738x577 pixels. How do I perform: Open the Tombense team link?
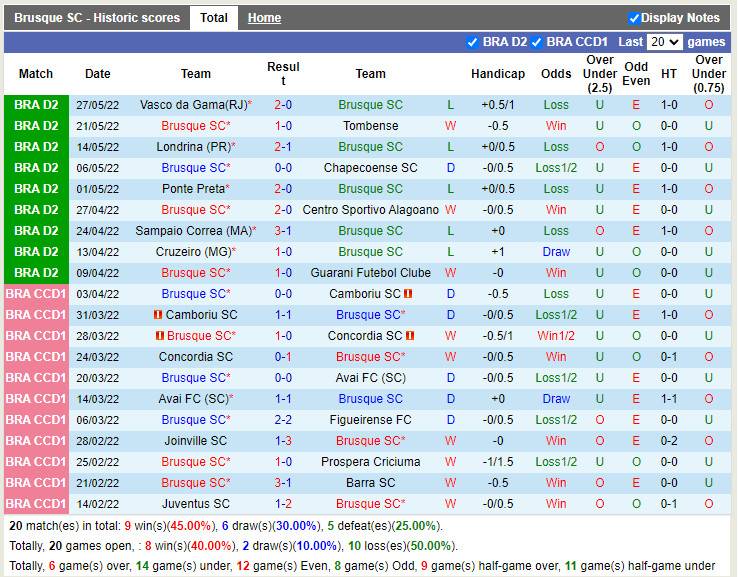(x=370, y=126)
